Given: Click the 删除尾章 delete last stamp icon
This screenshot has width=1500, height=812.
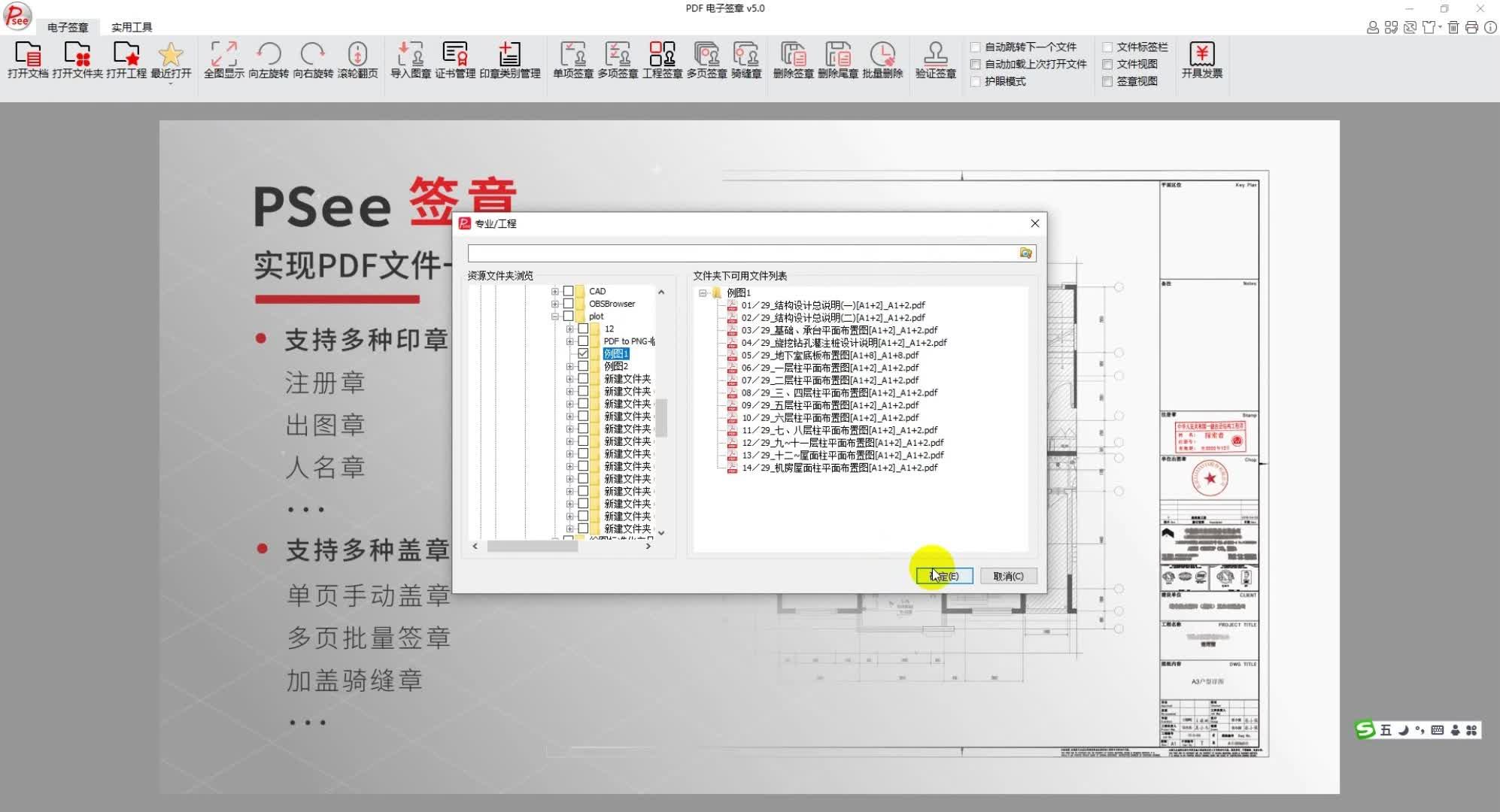Looking at the screenshot, I should [838, 54].
